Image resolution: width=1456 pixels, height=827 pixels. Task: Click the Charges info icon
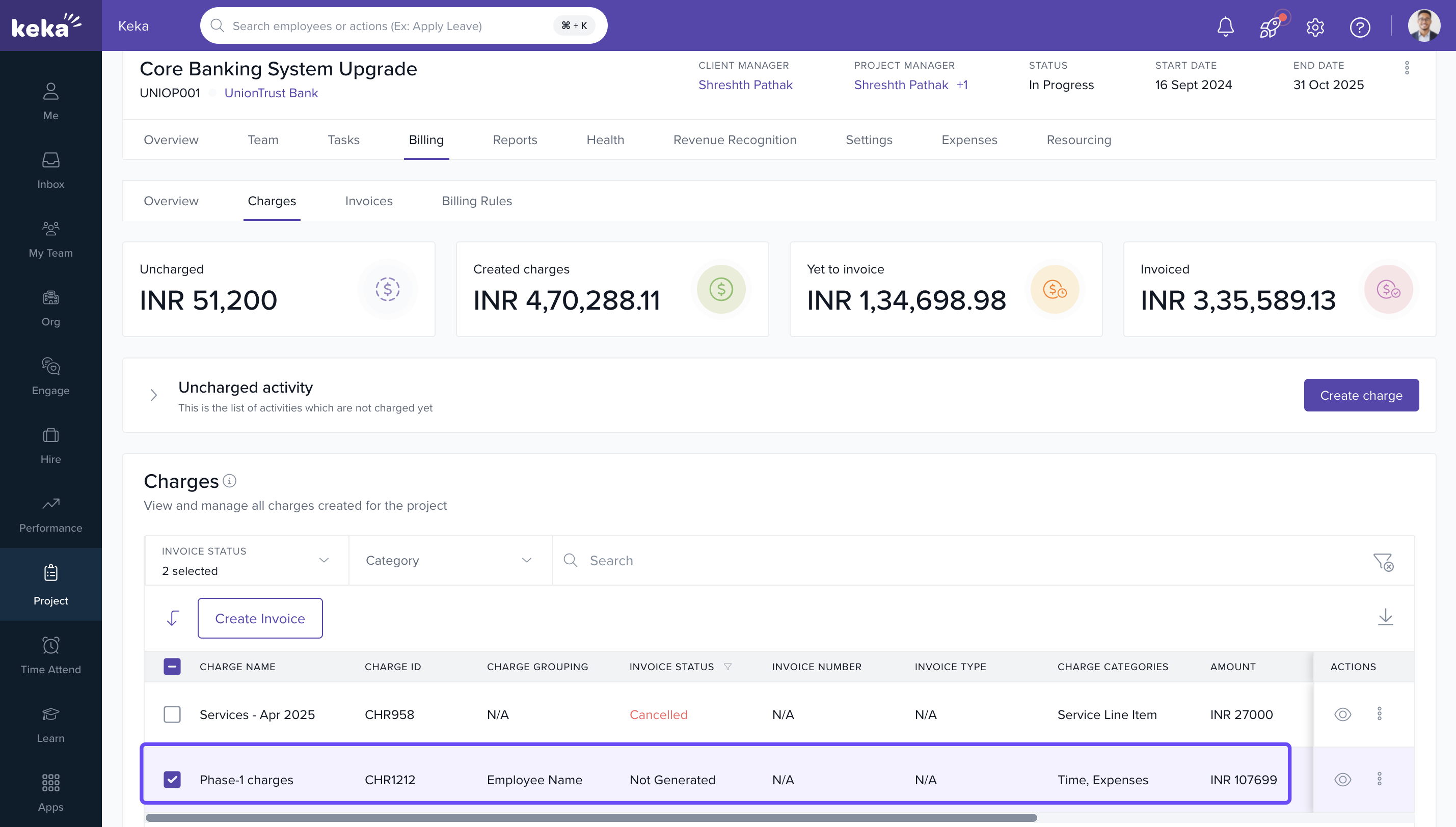[x=230, y=481]
